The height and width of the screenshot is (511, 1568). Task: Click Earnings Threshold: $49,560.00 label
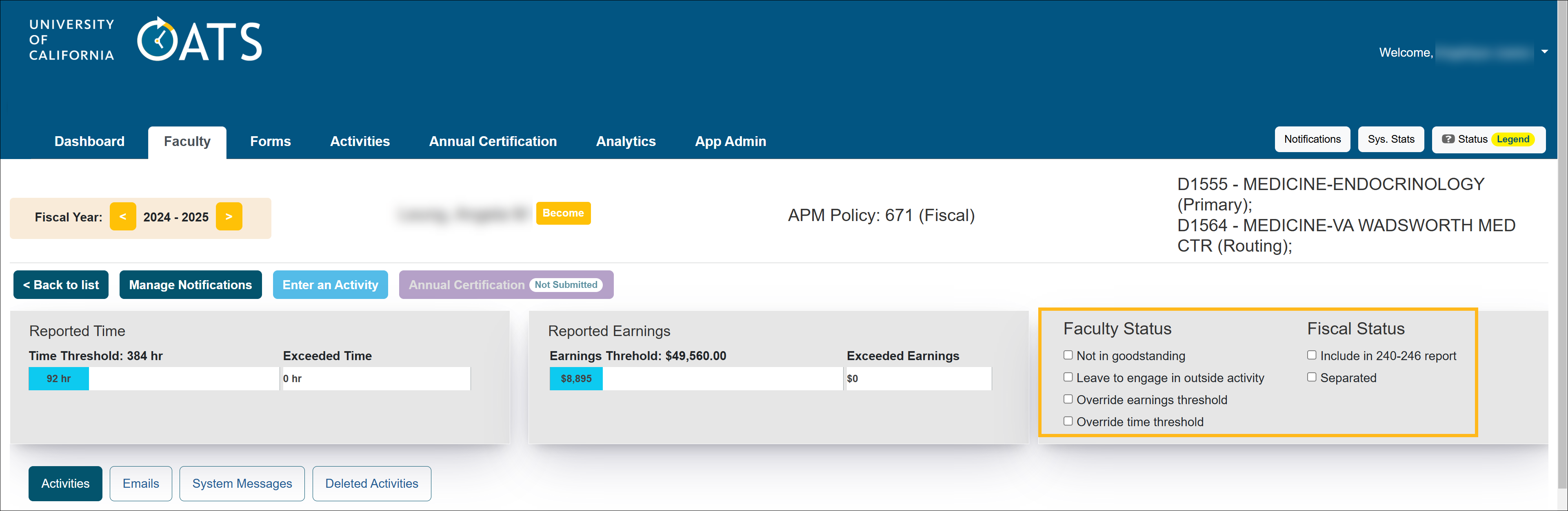click(x=638, y=356)
